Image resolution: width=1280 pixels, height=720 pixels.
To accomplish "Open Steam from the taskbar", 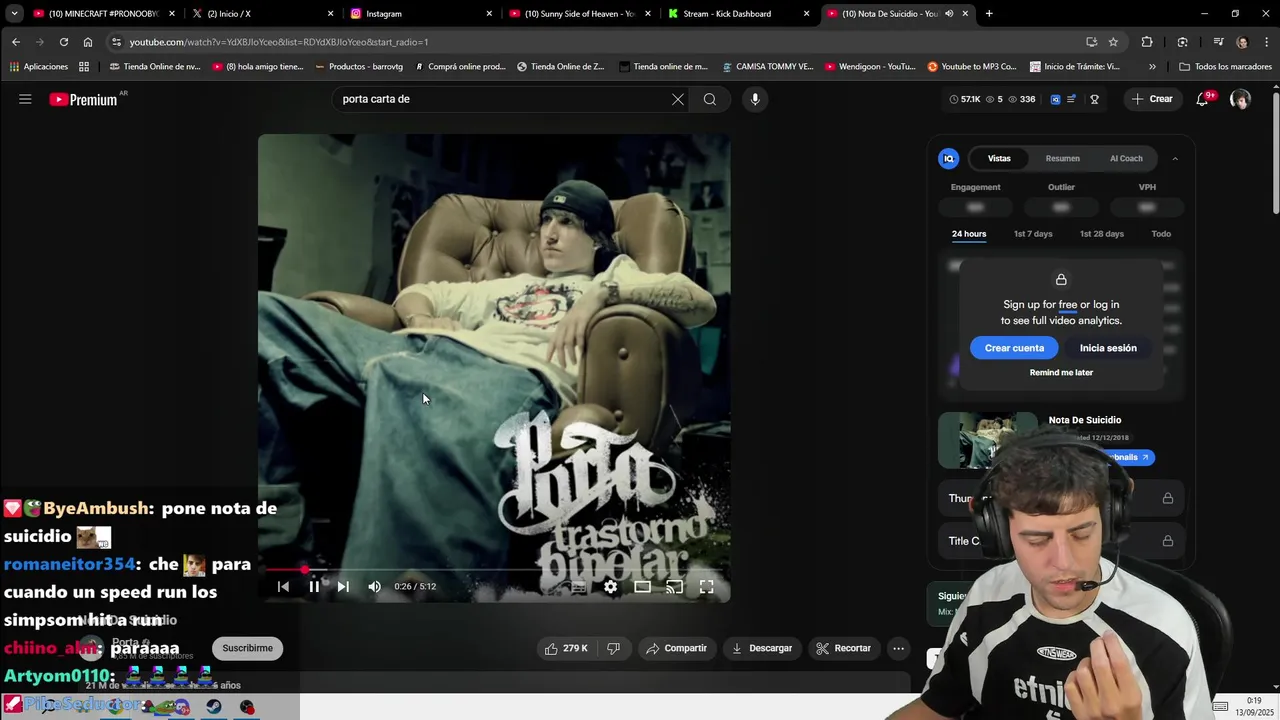I will pos(214,707).
